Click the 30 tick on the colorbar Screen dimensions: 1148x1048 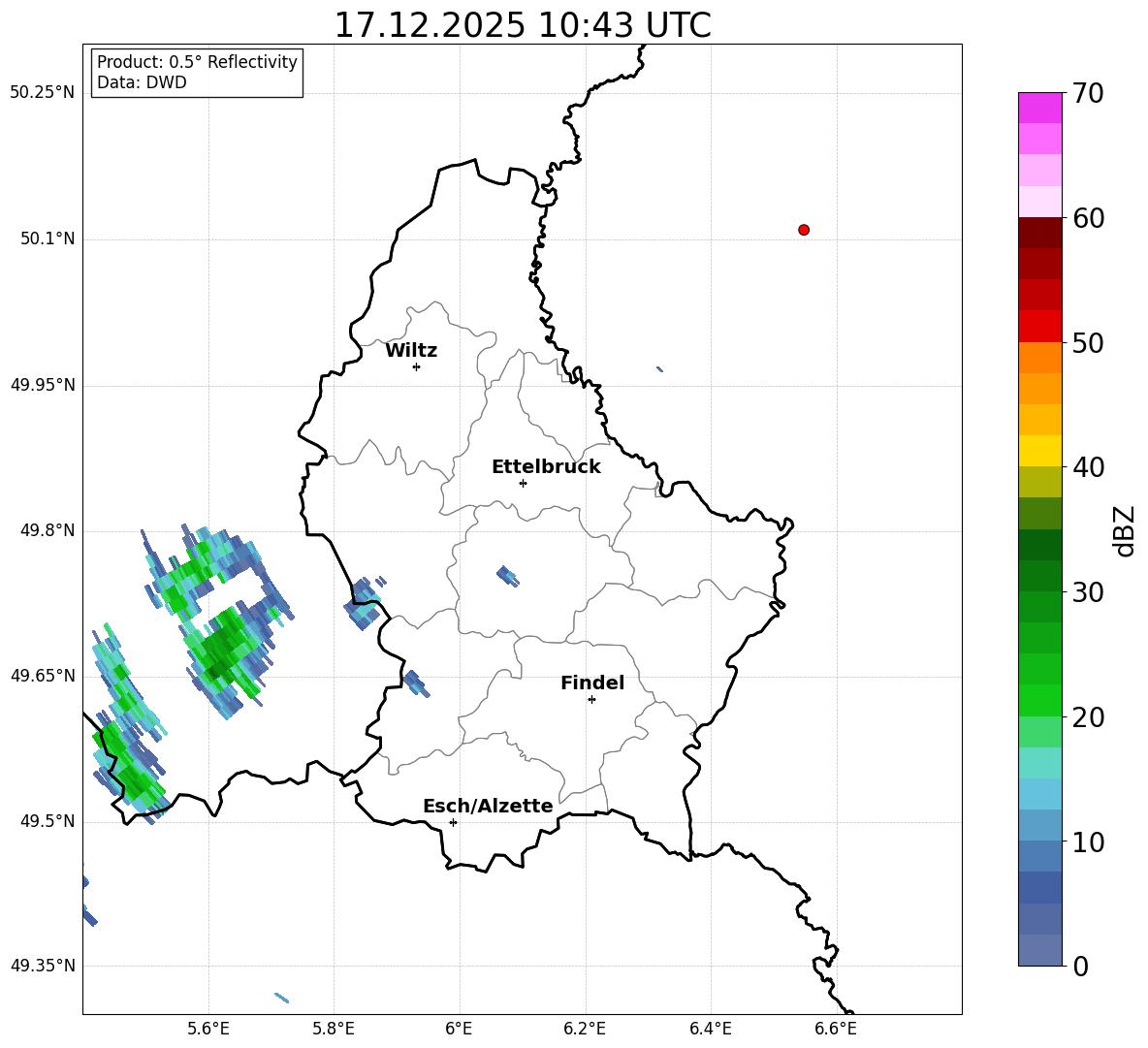tap(1087, 592)
